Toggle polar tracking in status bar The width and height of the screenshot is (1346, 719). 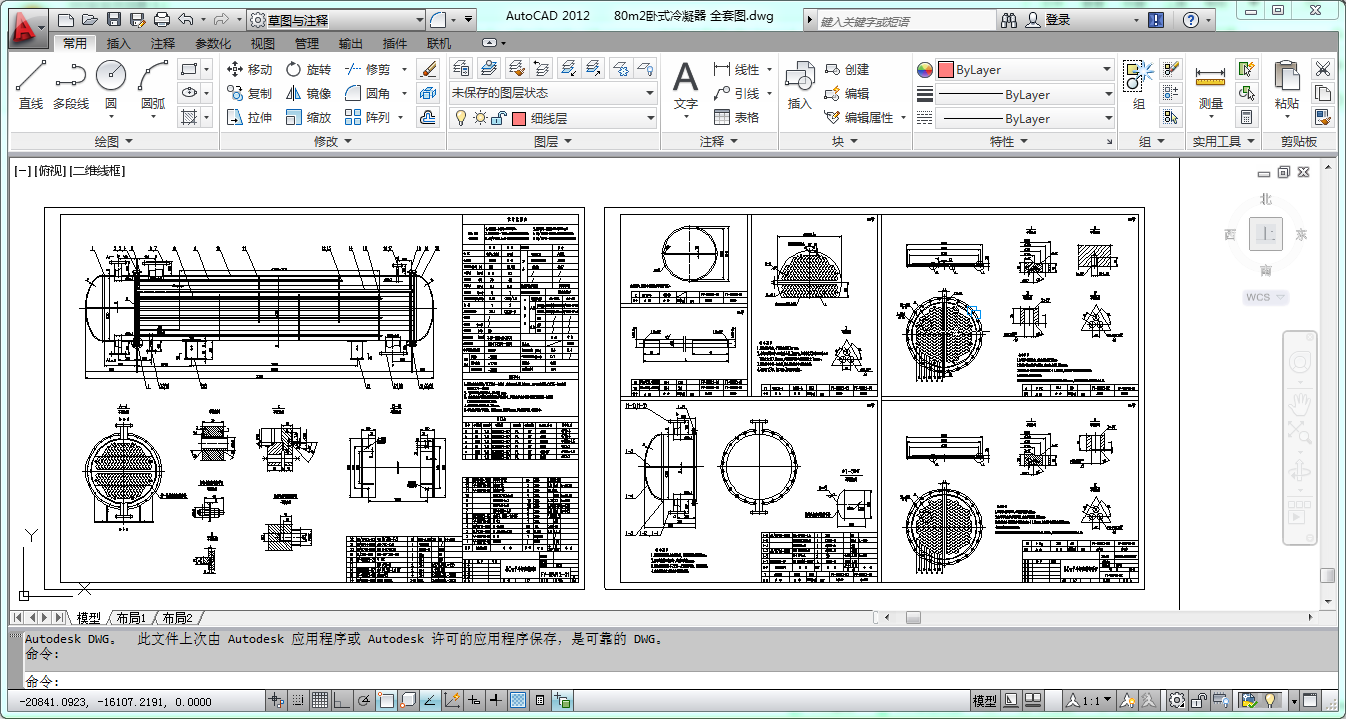(x=364, y=700)
